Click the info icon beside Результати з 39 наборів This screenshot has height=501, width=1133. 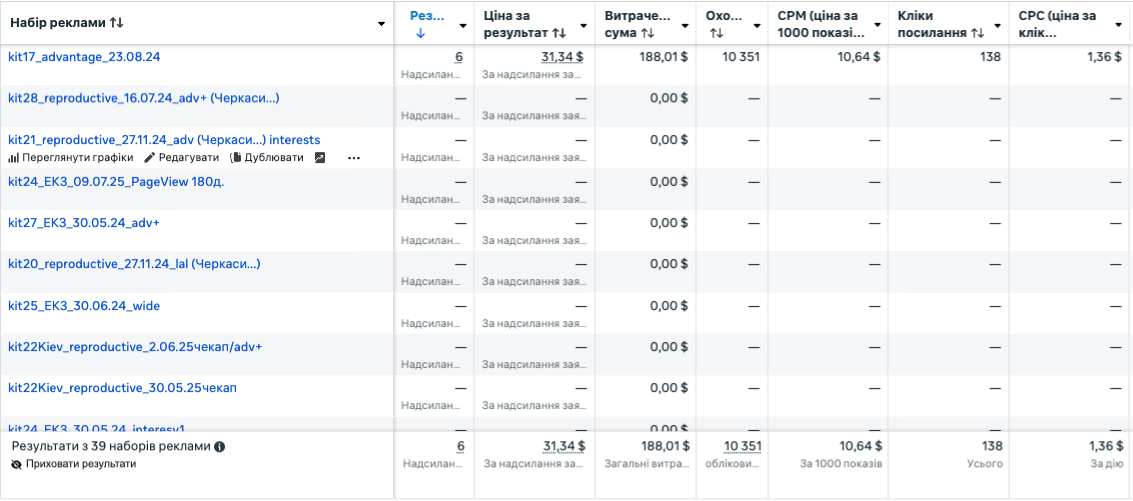220,447
